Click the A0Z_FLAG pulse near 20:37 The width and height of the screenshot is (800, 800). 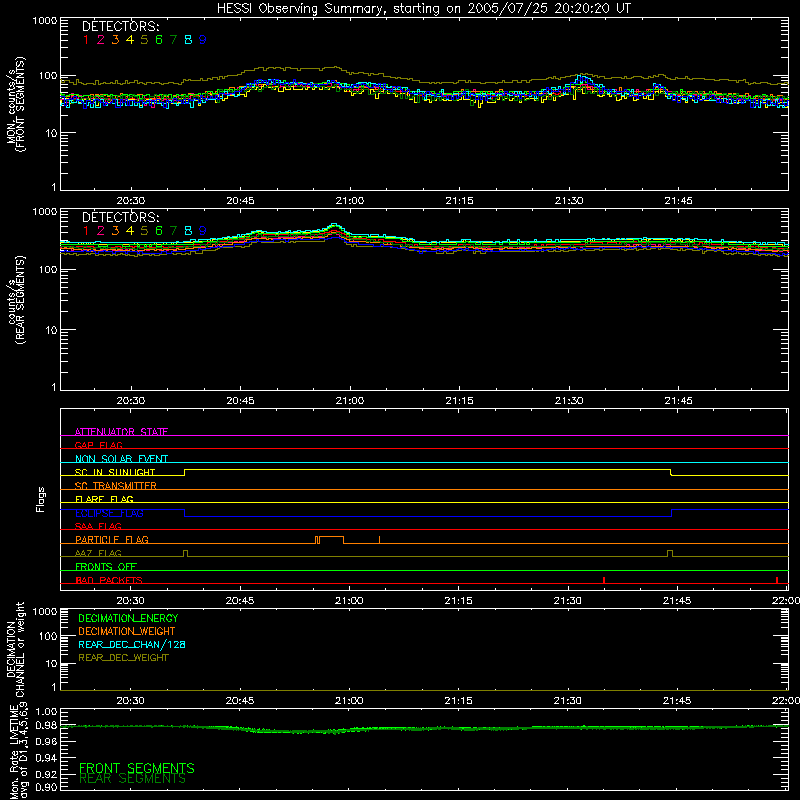tap(185, 554)
